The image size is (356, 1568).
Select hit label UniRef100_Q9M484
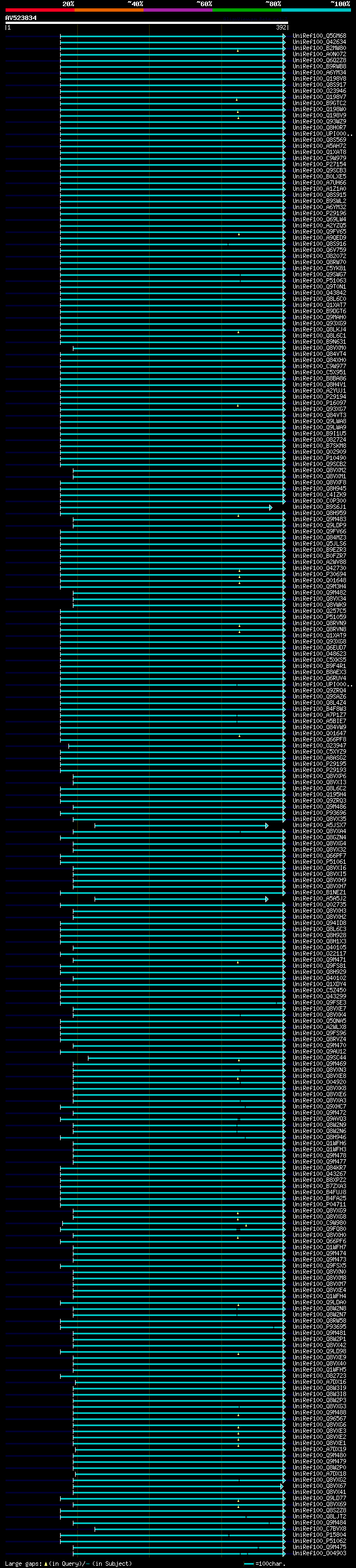[x=319, y=1523]
